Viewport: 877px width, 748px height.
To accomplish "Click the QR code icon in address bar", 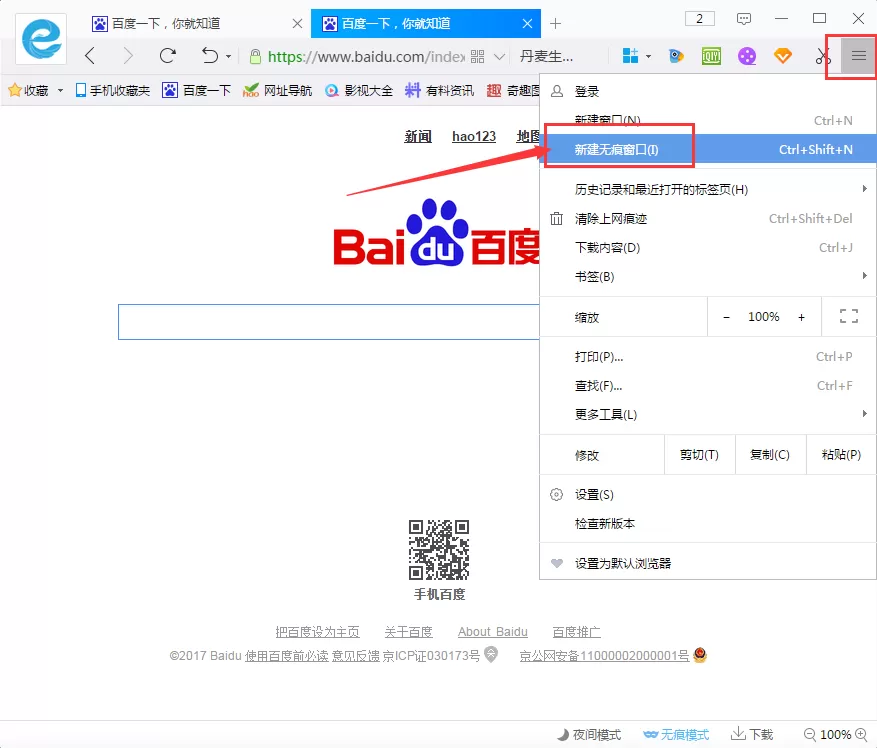I will click(478, 57).
